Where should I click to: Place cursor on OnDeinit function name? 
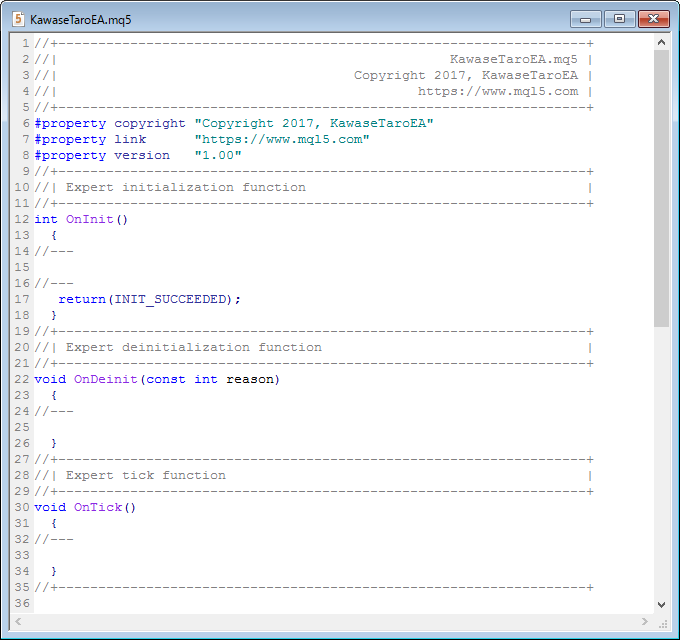click(106, 379)
